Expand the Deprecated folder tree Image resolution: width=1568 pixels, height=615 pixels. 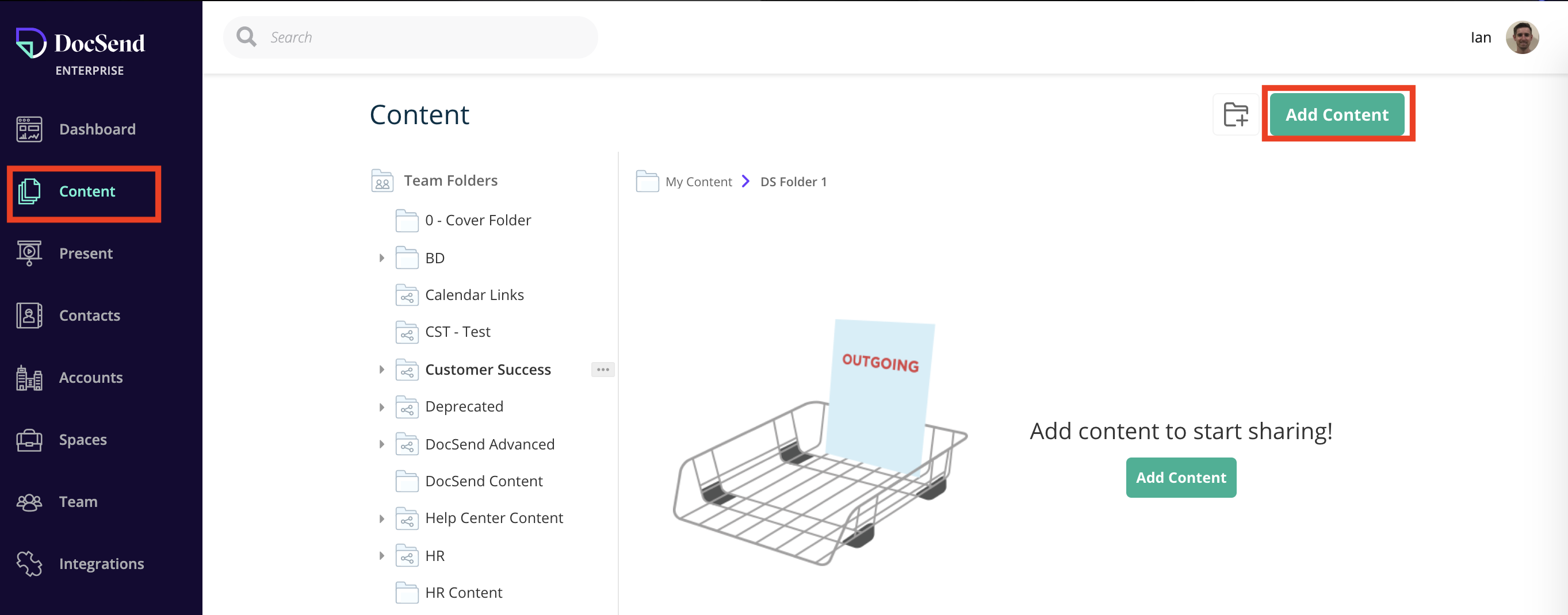click(x=382, y=407)
